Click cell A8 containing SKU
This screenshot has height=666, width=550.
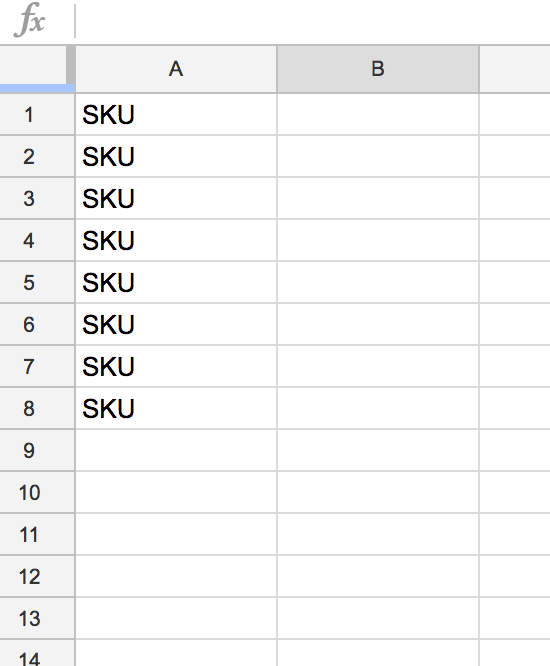pos(176,408)
